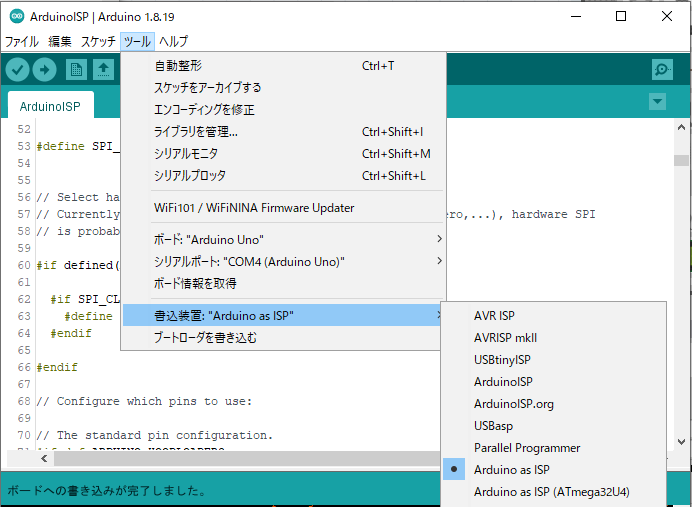Click the New sketch file icon
The height and width of the screenshot is (507, 692).
[76, 69]
